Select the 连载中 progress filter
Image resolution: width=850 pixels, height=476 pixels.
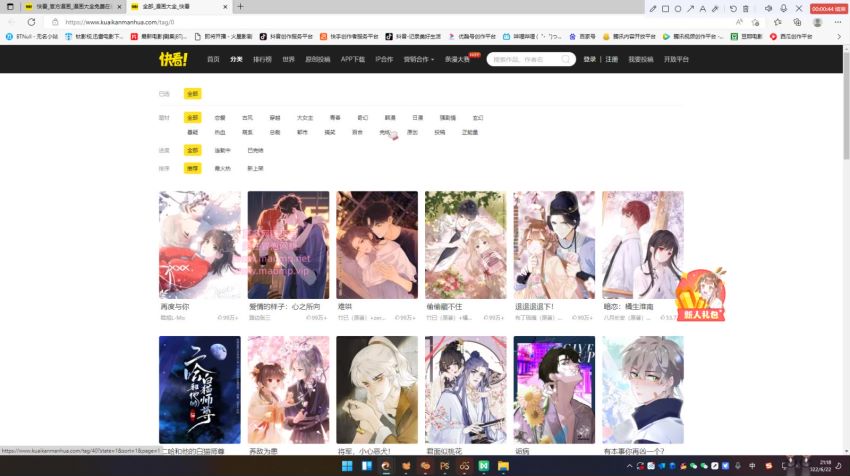(x=222, y=150)
